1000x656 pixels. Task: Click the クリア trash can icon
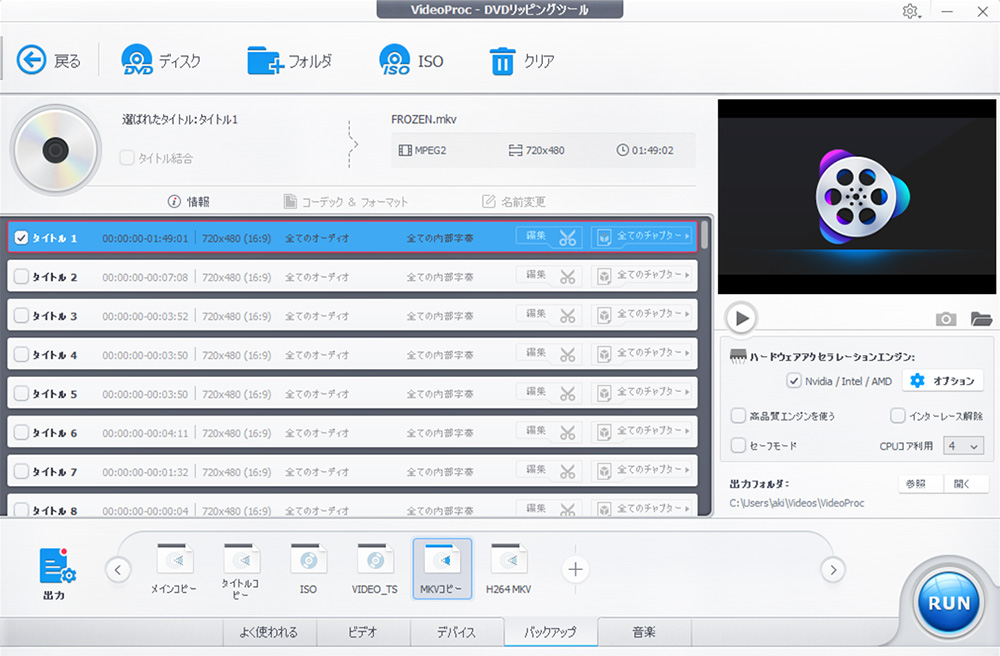[501, 61]
